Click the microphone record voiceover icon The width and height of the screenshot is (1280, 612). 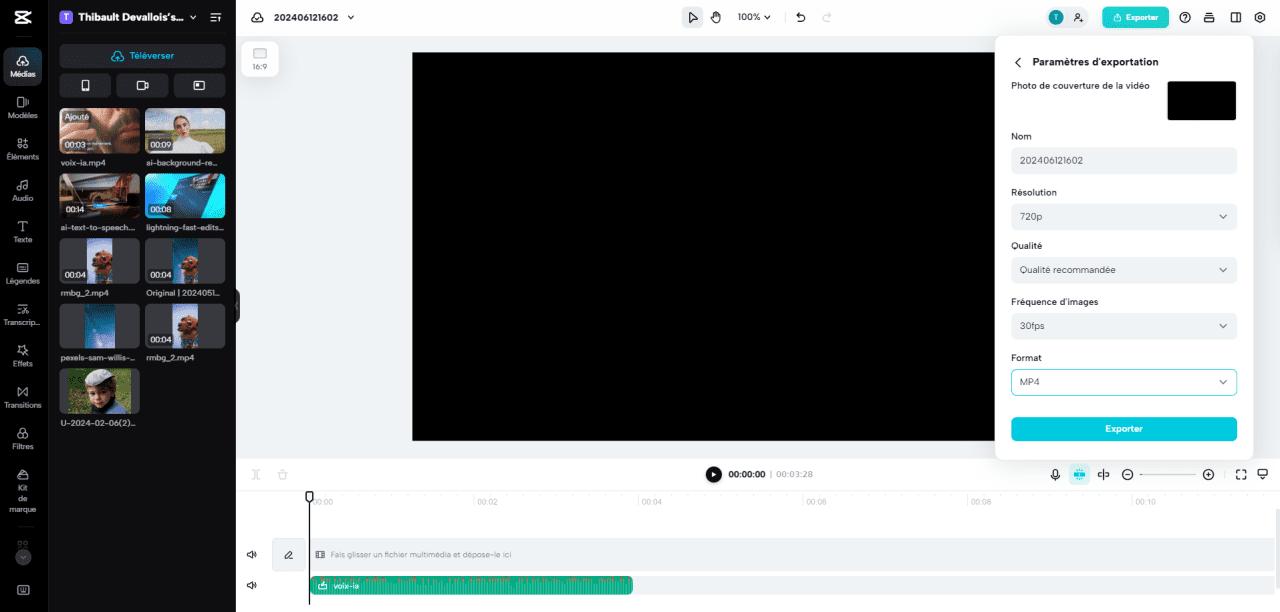pyautogui.click(x=1055, y=474)
